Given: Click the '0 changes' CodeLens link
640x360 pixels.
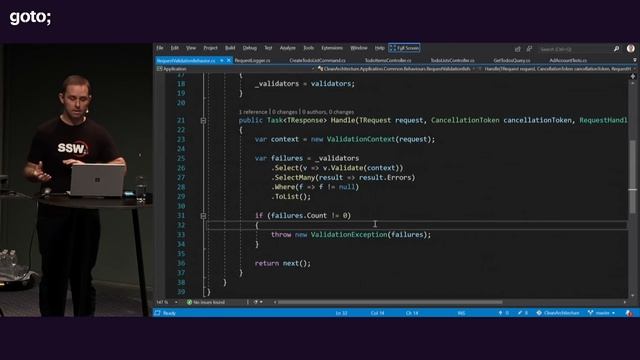Looking at the screenshot, I should coord(285,112).
